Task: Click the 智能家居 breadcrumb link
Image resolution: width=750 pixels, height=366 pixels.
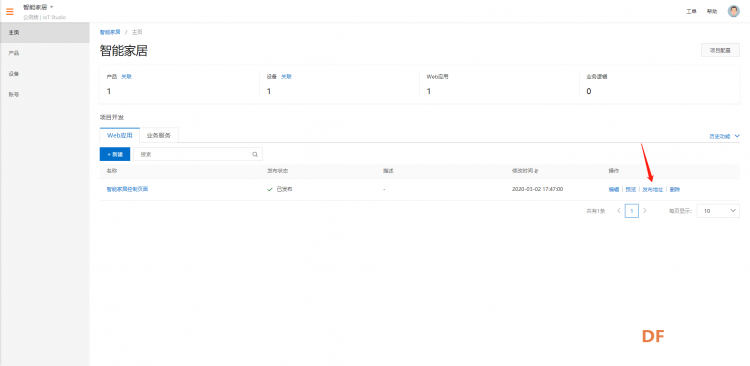Action: pyautogui.click(x=110, y=32)
